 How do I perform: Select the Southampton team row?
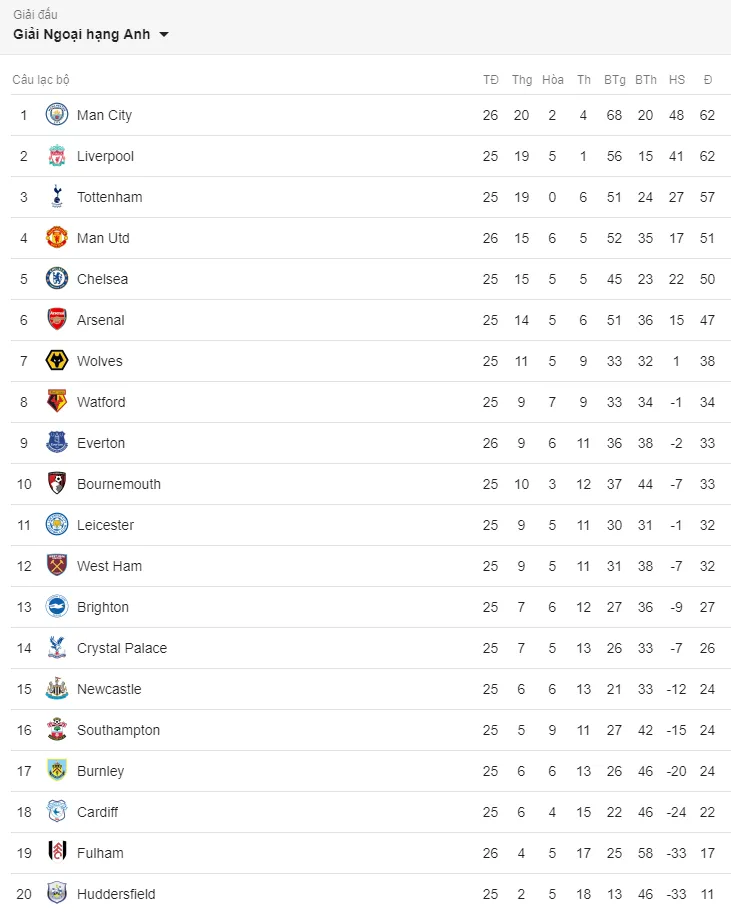[370, 730]
